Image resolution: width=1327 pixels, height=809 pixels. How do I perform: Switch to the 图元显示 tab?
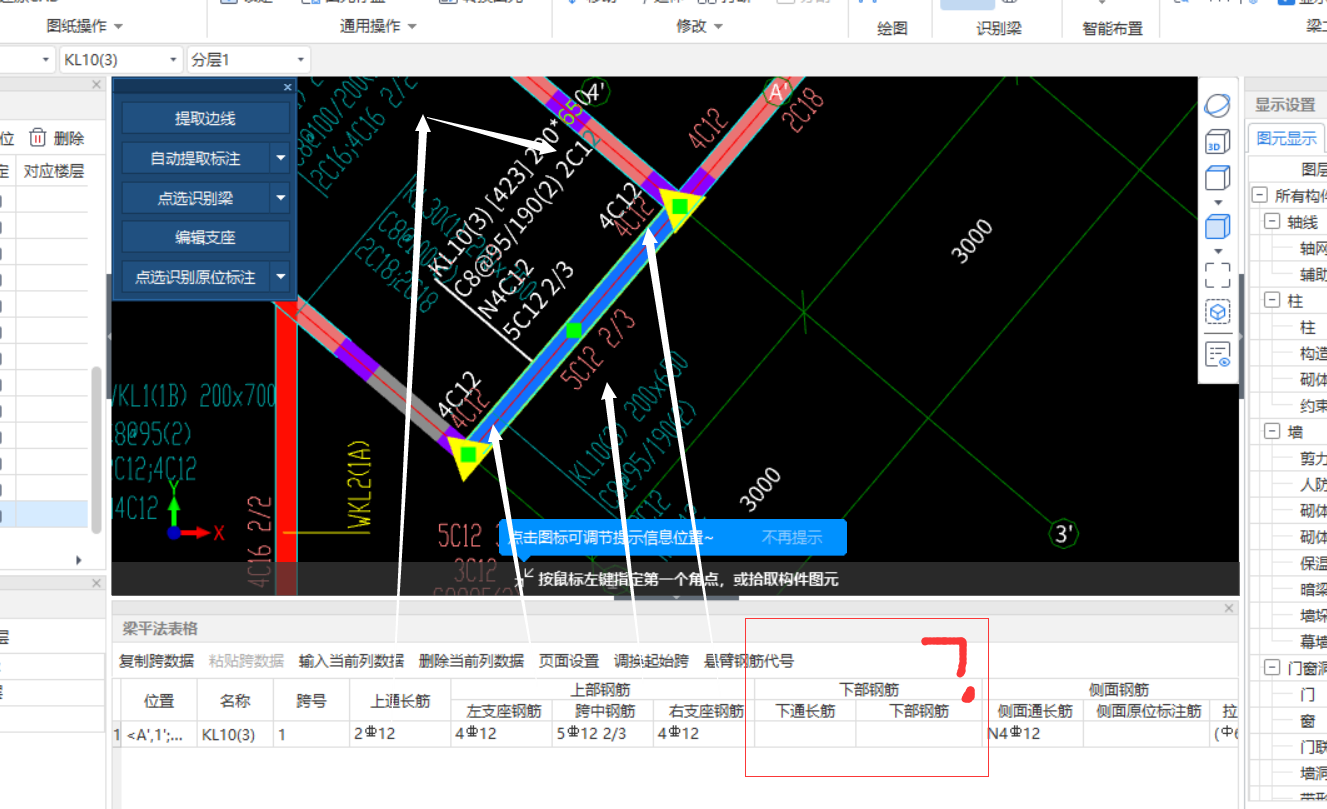tap(1286, 138)
